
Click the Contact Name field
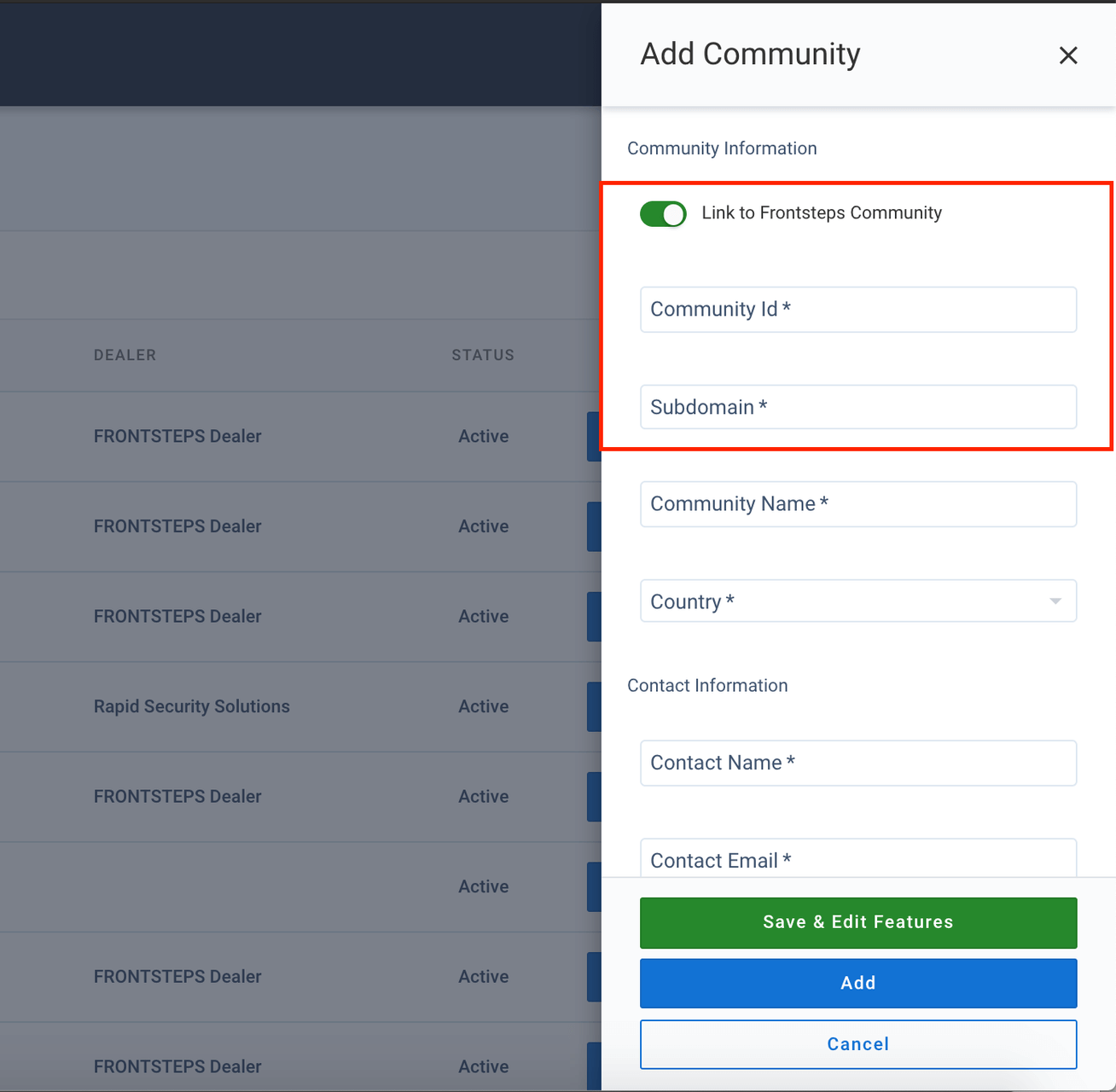(x=858, y=763)
